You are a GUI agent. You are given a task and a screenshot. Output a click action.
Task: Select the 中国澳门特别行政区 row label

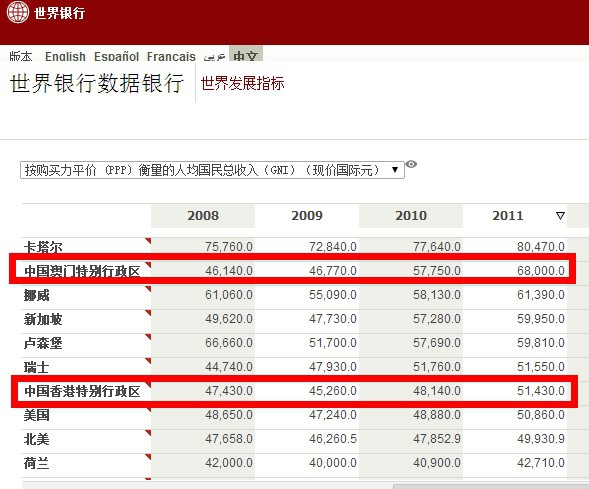coord(82,271)
